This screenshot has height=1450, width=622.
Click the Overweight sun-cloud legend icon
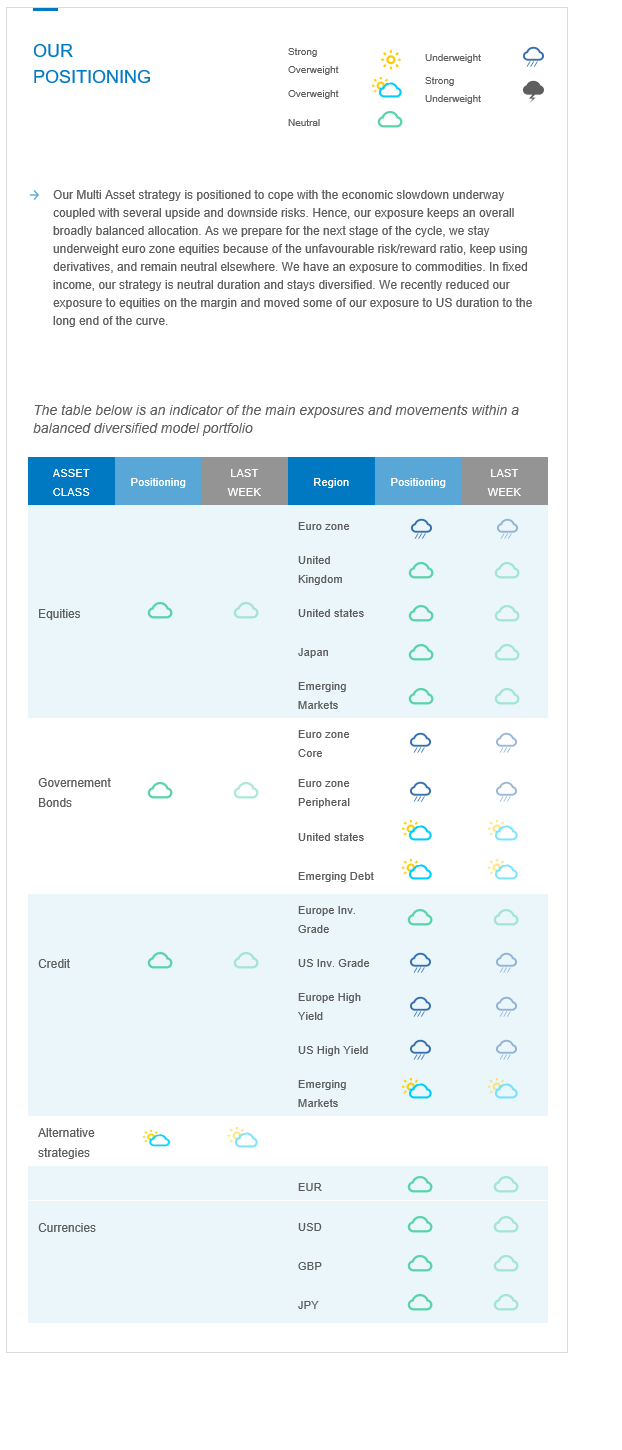coord(387,88)
